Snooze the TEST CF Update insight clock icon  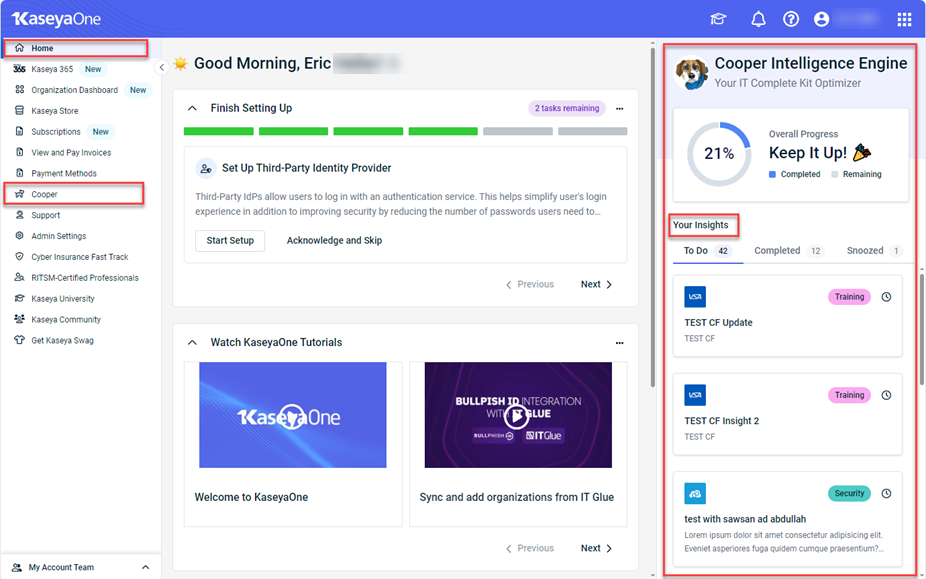pos(886,297)
